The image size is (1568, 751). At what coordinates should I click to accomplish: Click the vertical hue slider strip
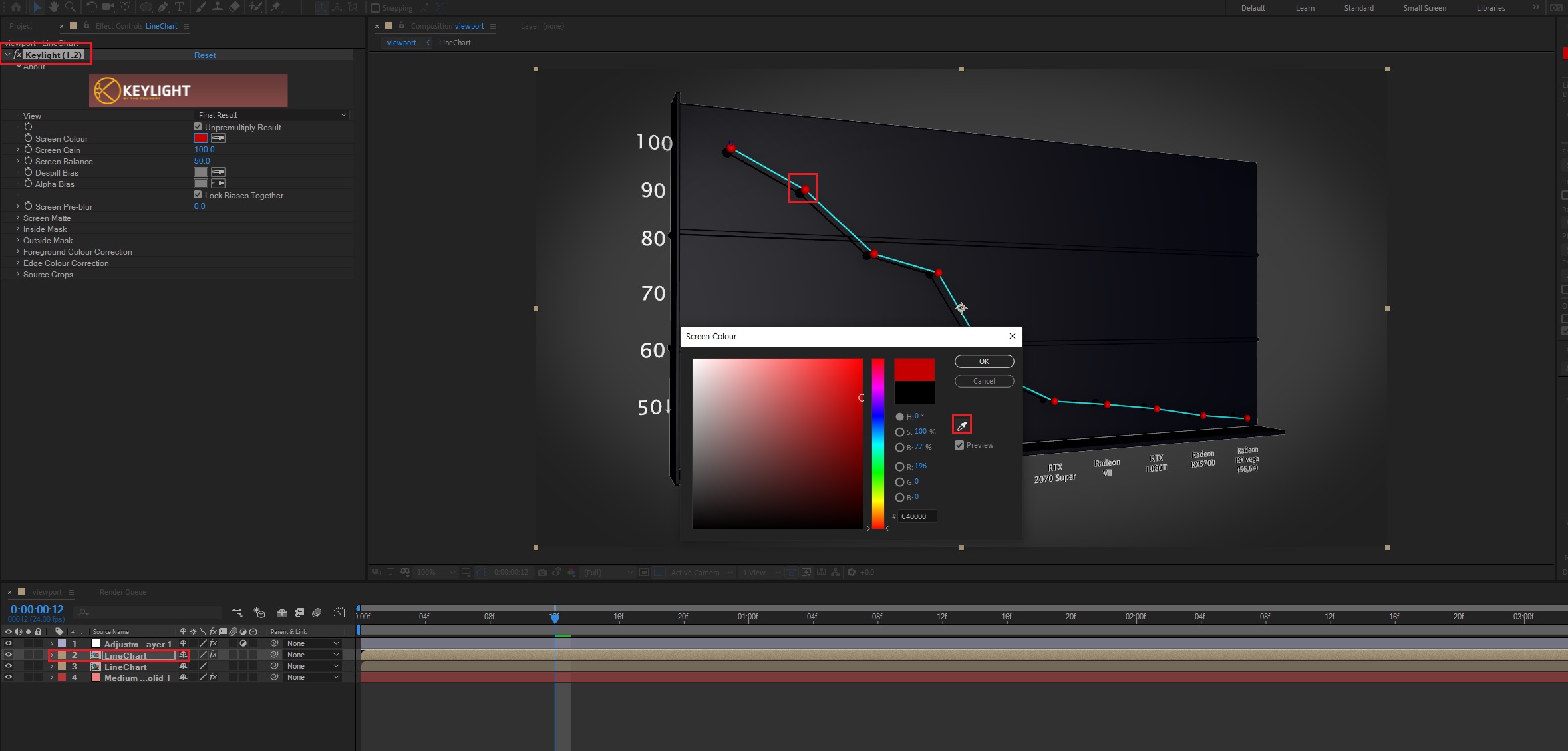(878, 444)
